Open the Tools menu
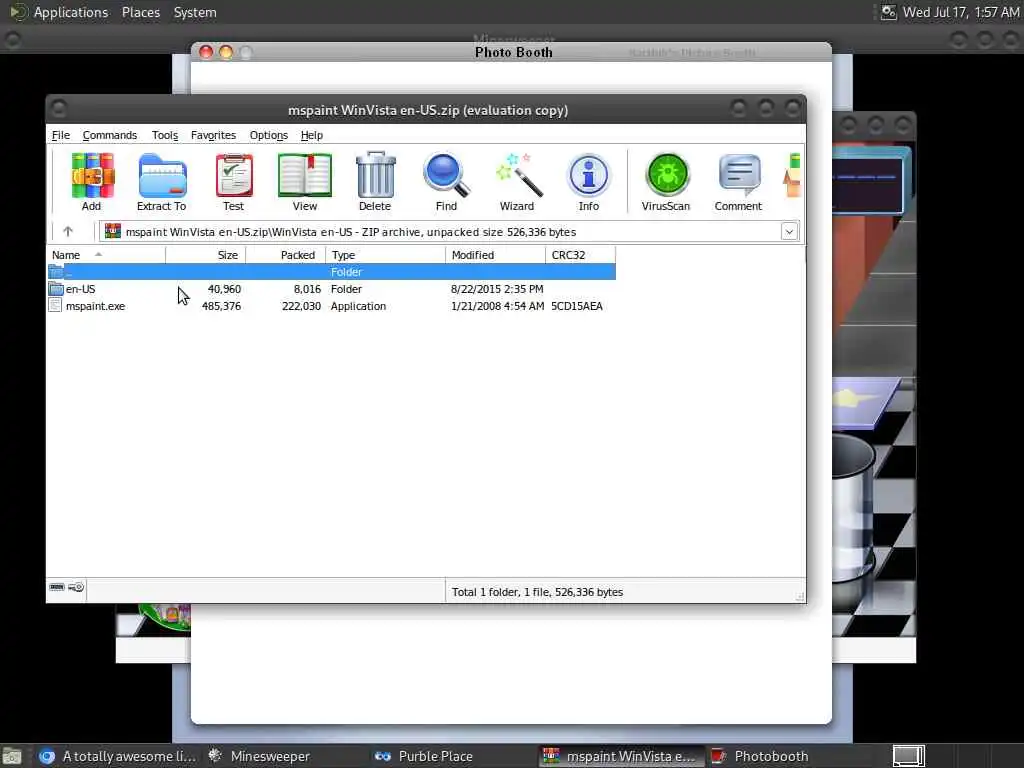 tap(165, 135)
